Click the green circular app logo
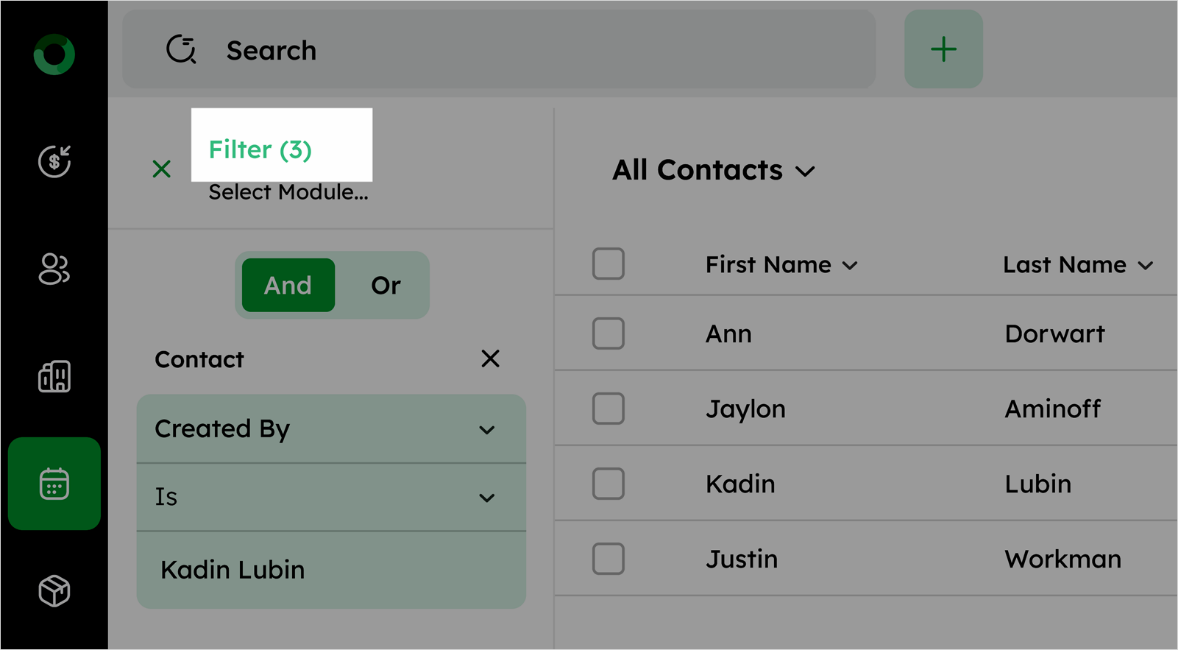1178x650 pixels. (54, 54)
